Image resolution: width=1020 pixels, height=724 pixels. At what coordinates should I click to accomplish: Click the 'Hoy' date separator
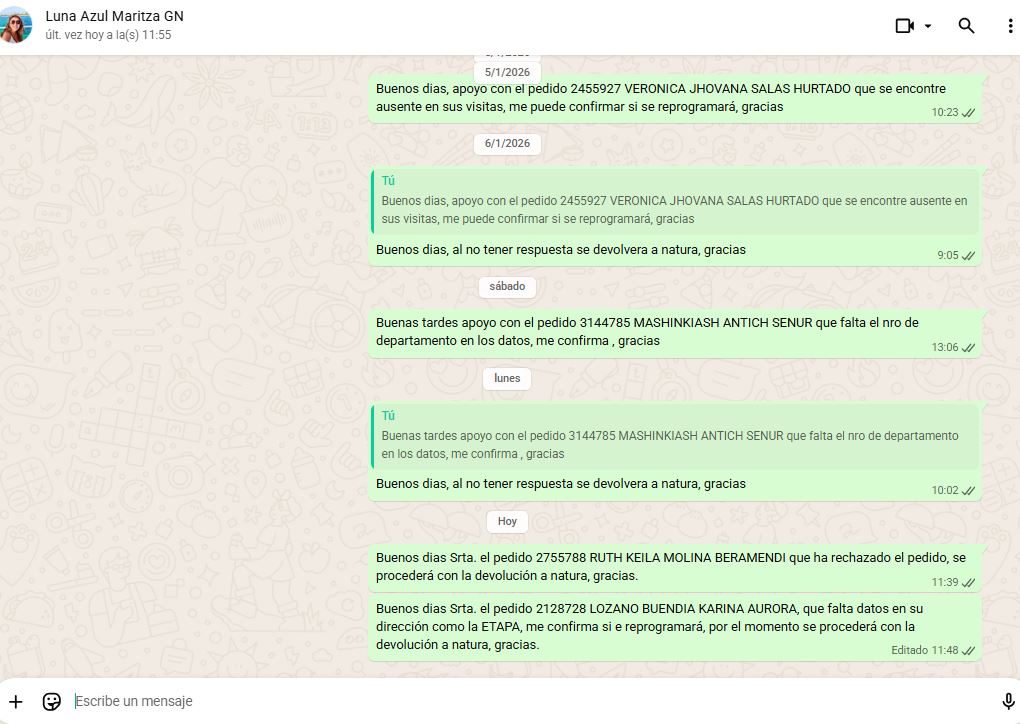pos(507,521)
